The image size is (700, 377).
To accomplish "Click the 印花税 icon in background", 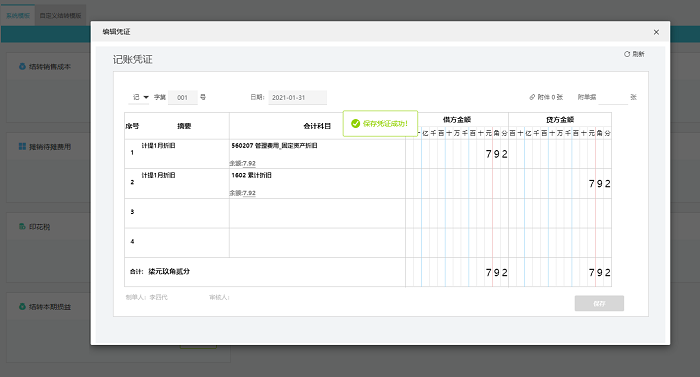I will [22, 226].
